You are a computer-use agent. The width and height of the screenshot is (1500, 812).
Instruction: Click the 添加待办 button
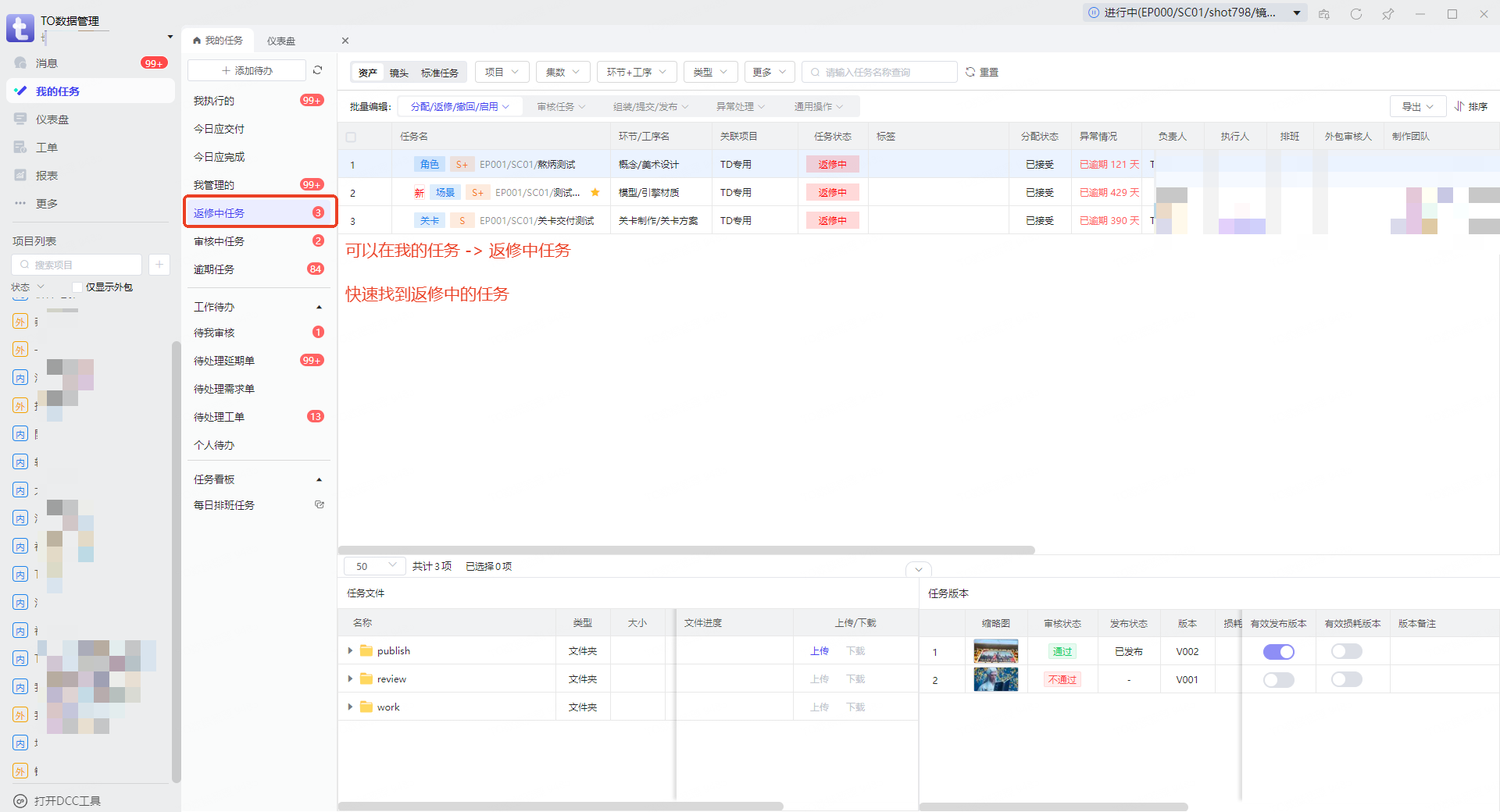(247, 70)
